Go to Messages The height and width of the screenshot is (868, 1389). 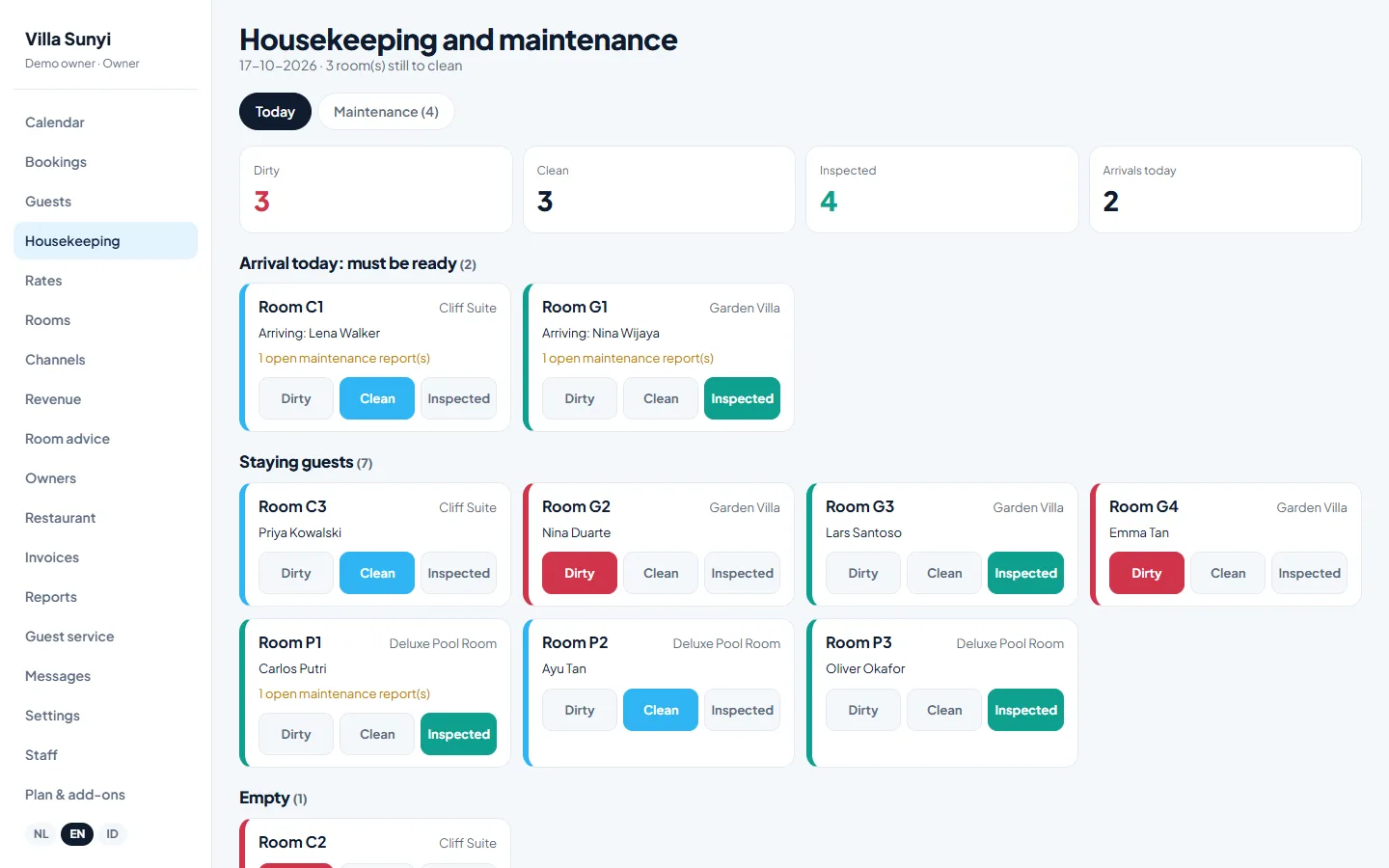click(105, 676)
